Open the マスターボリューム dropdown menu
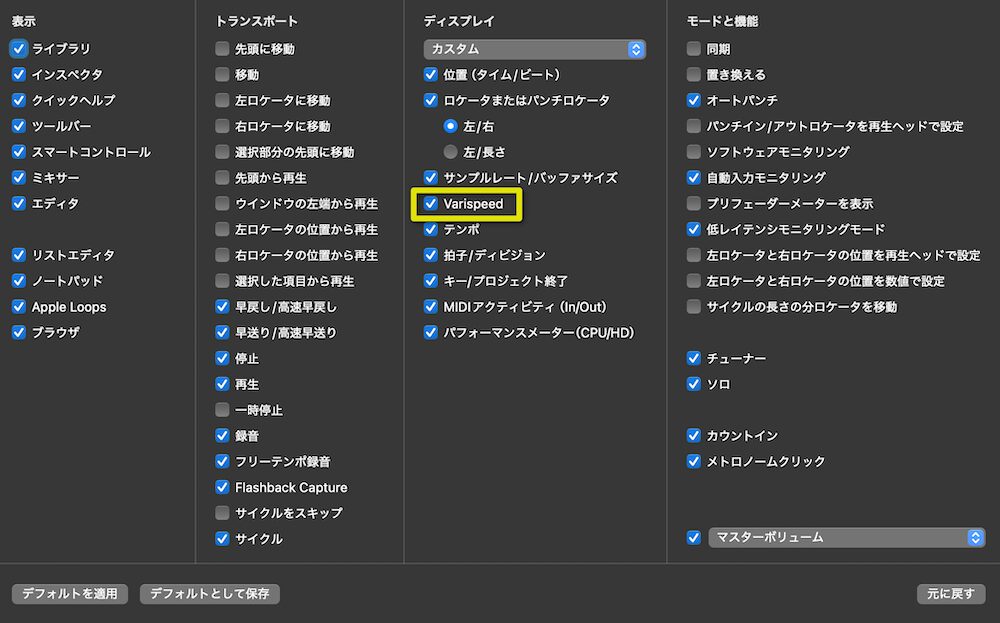This screenshot has width=1000, height=623. coord(848,537)
